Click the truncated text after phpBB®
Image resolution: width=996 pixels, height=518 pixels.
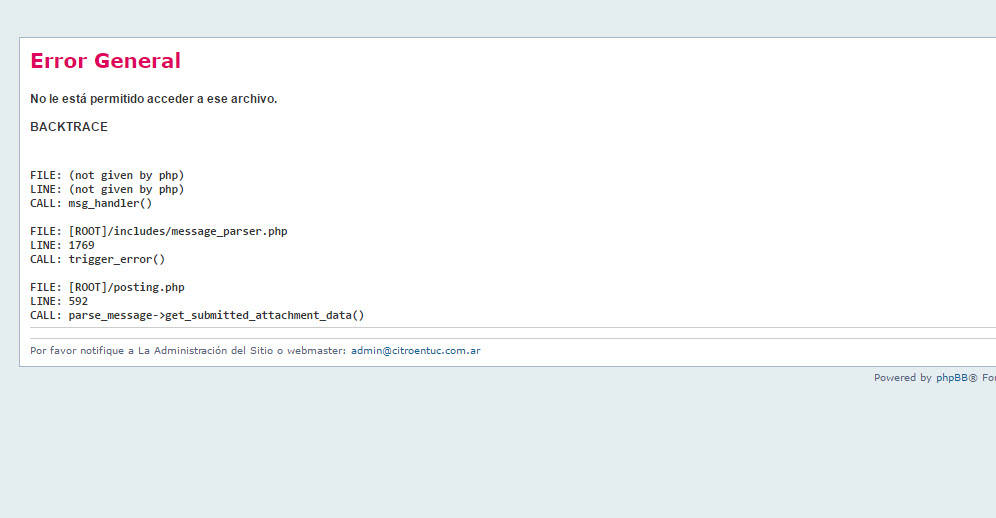988,378
